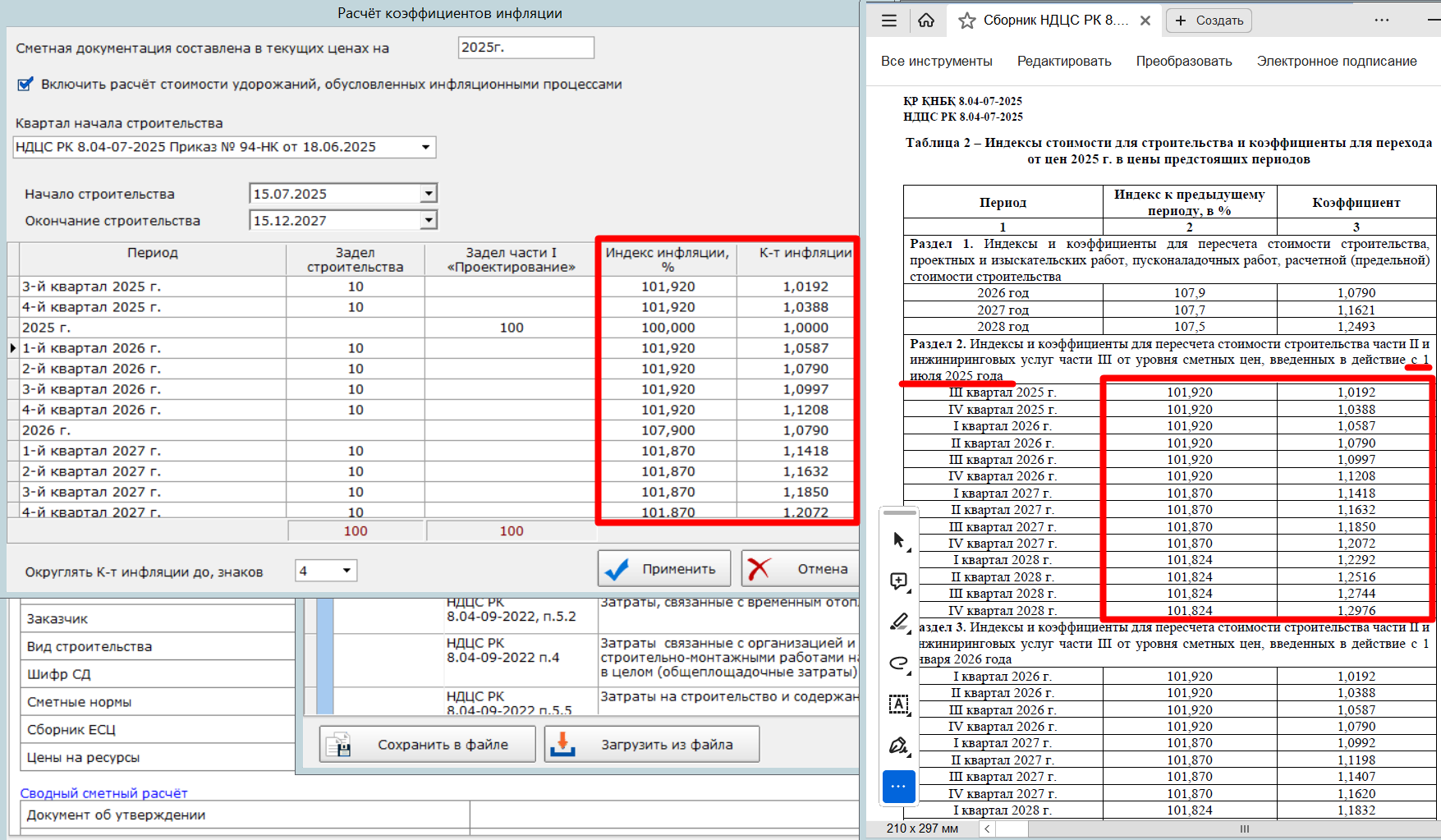Click the floating toolbar drag handle

click(x=900, y=513)
